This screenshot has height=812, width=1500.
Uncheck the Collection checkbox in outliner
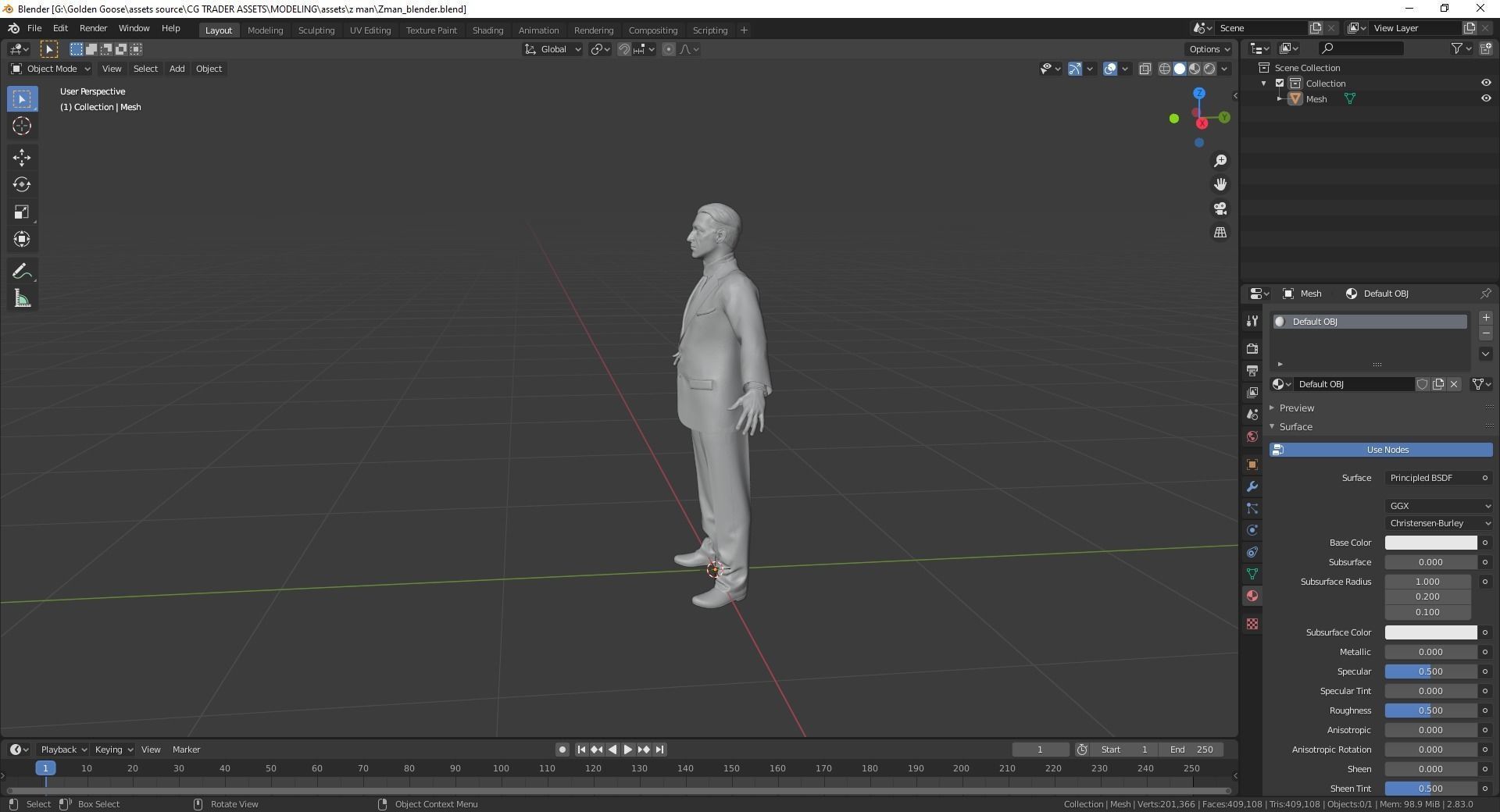click(1280, 83)
